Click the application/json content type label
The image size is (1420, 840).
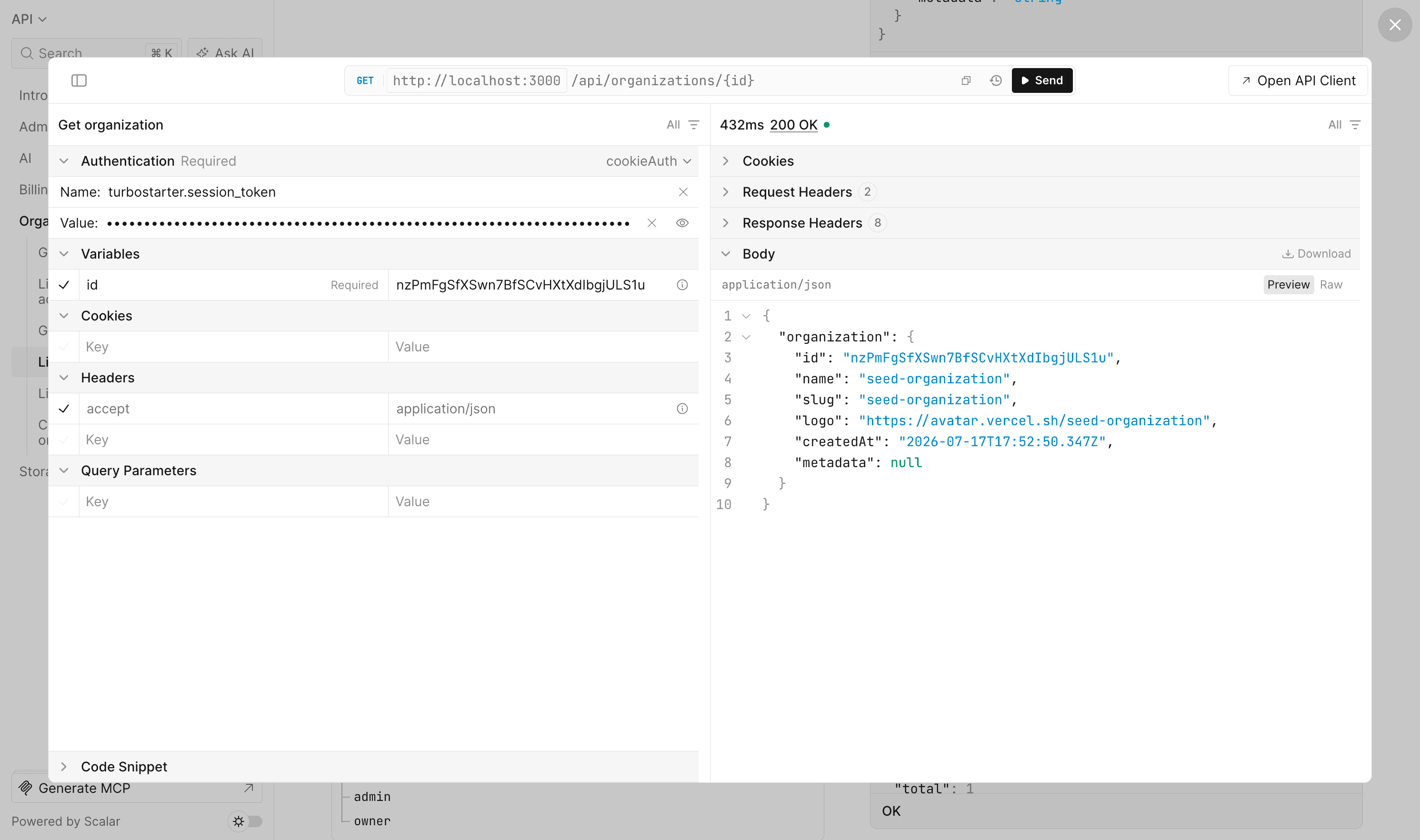(x=776, y=285)
